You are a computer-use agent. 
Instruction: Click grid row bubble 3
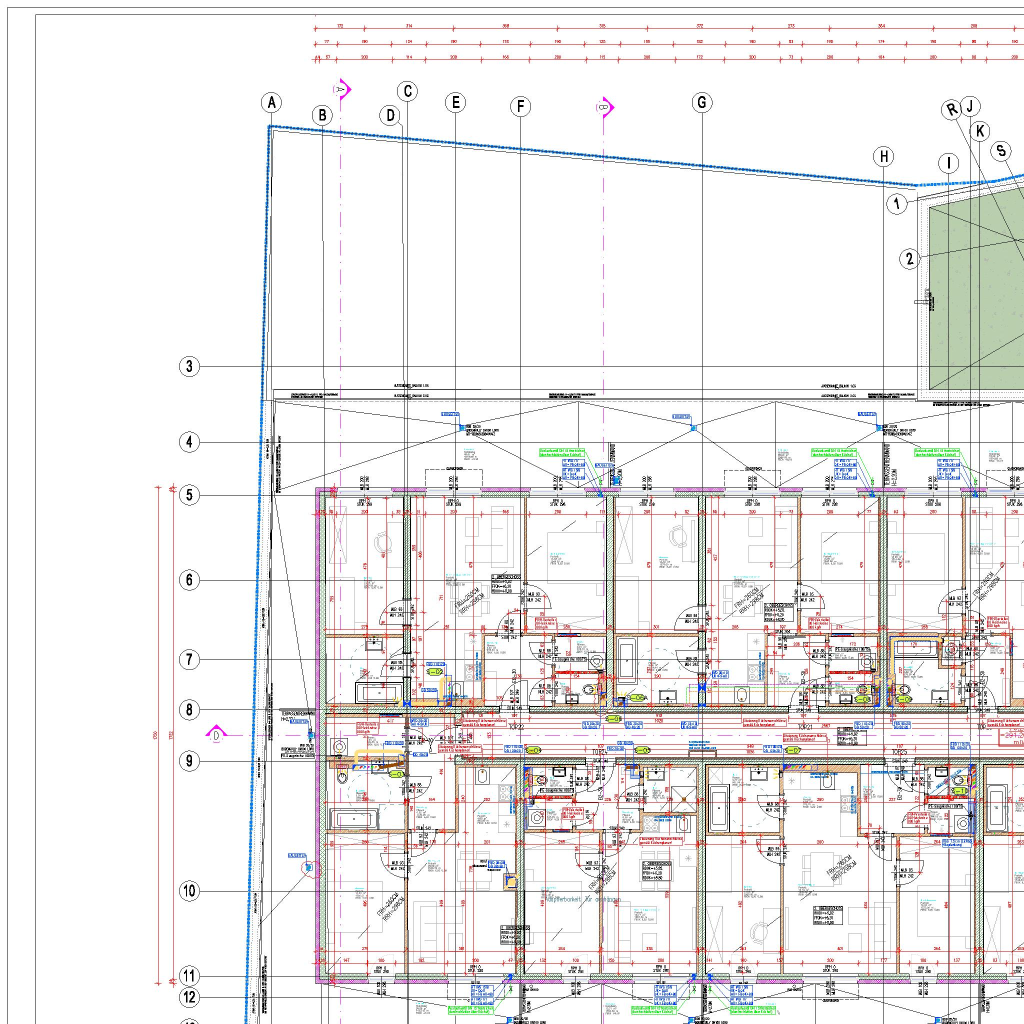(189, 366)
